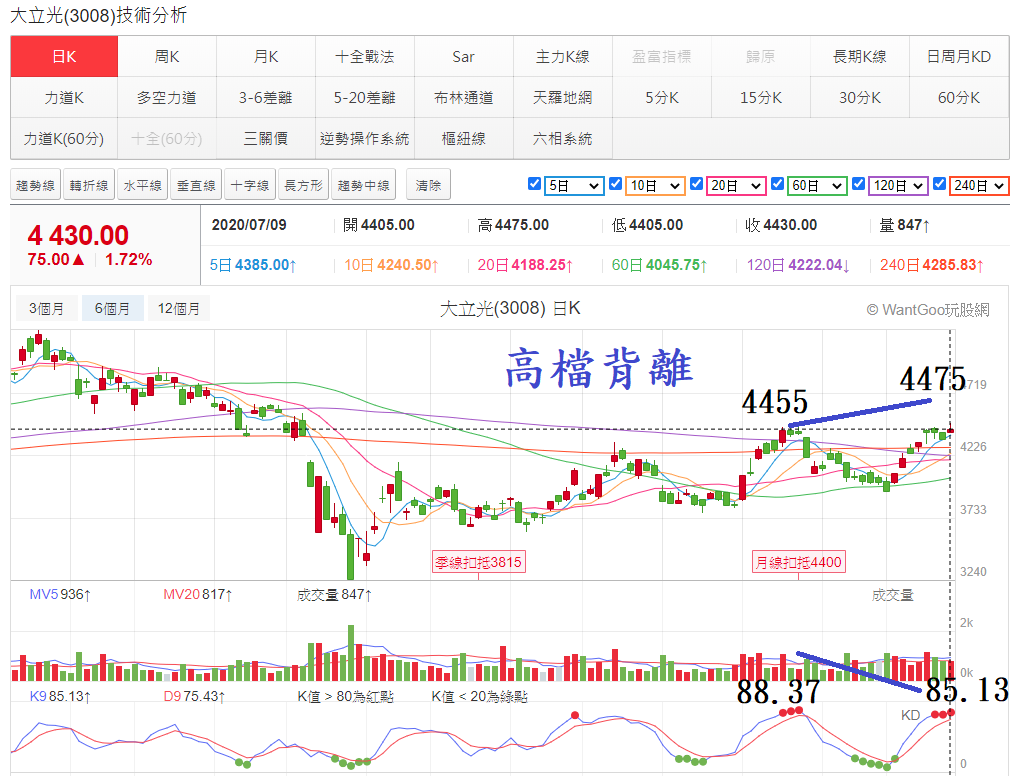Open the 5-20差離 tab
1017x776 pixels.
coord(365,97)
